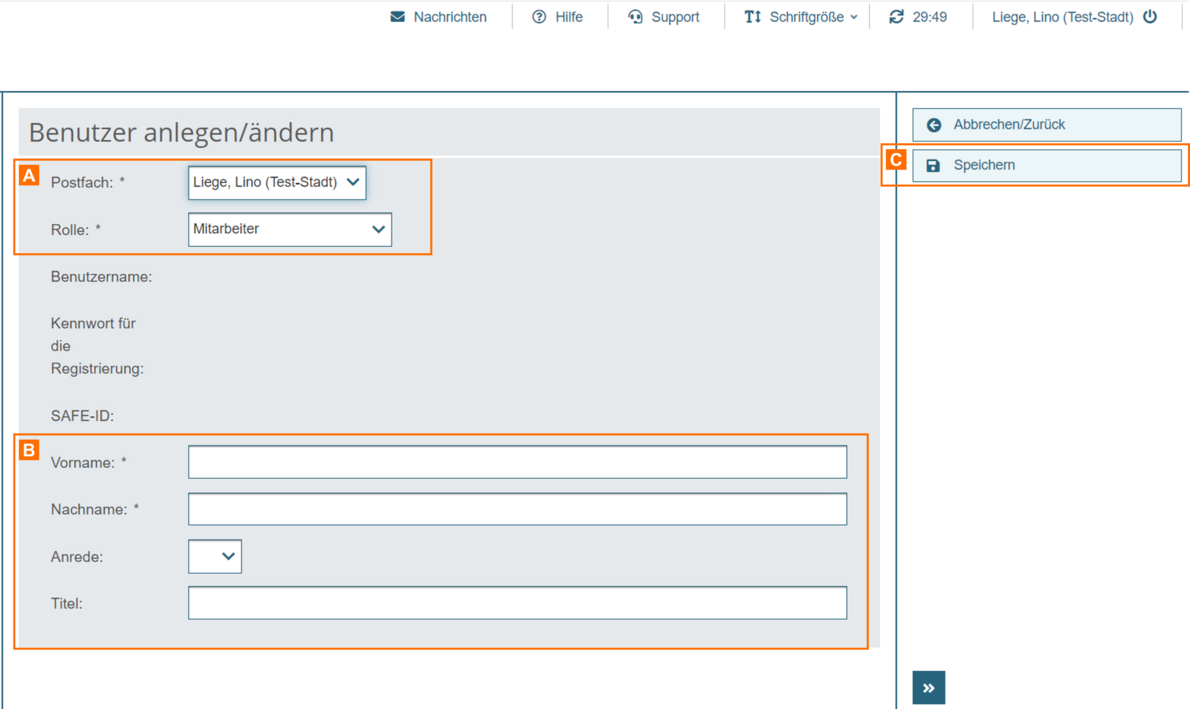
Task: Click the 29:49 session timer text
Action: click(x=930, y=17)
